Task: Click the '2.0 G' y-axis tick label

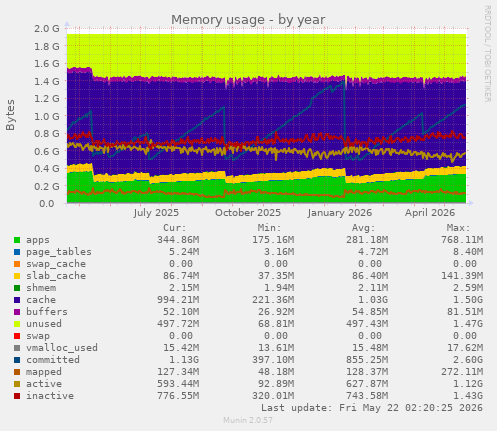Action: point(47,28)
